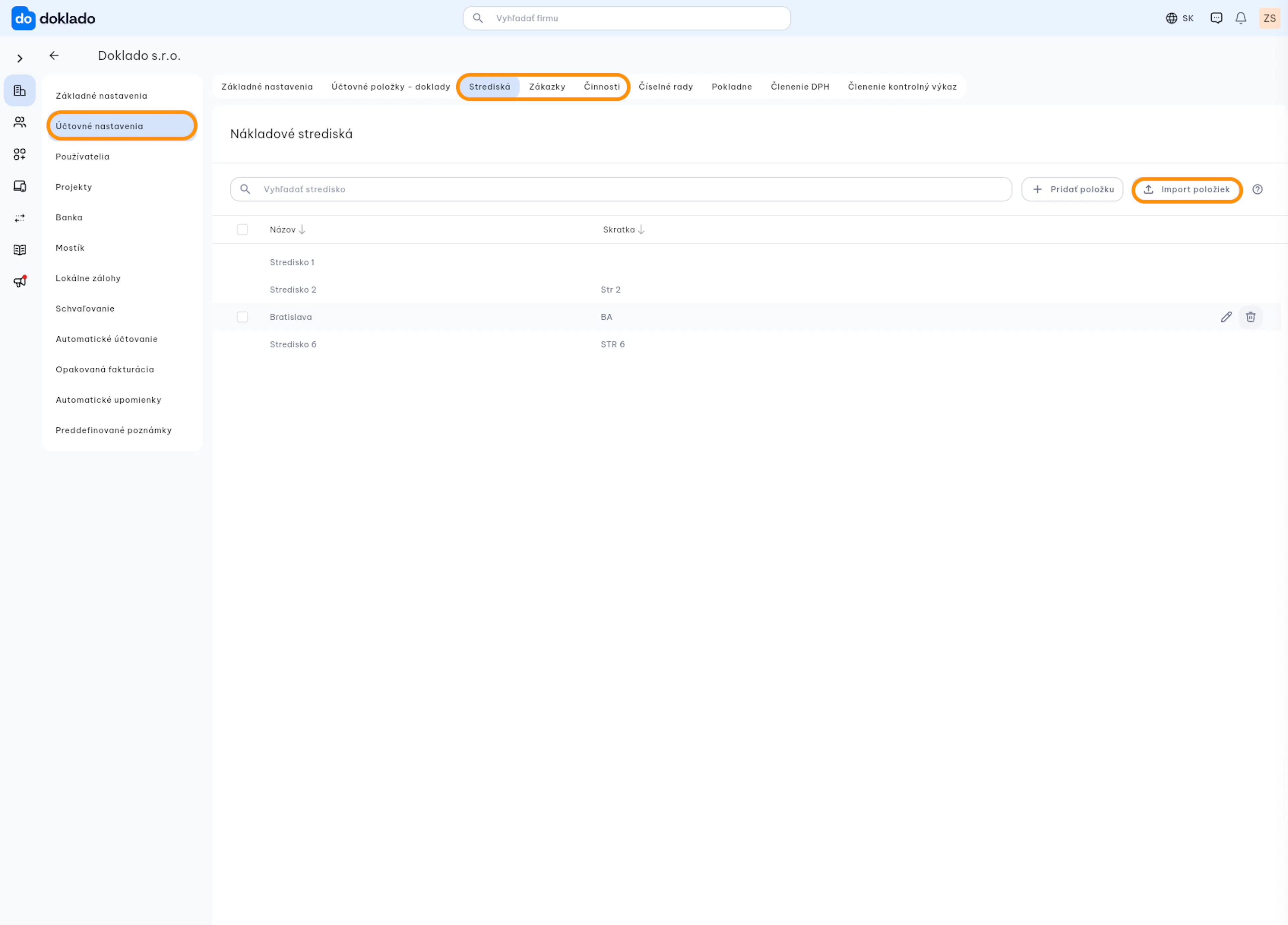Click the Str 2 abbreviation cell

coord(610,290)
